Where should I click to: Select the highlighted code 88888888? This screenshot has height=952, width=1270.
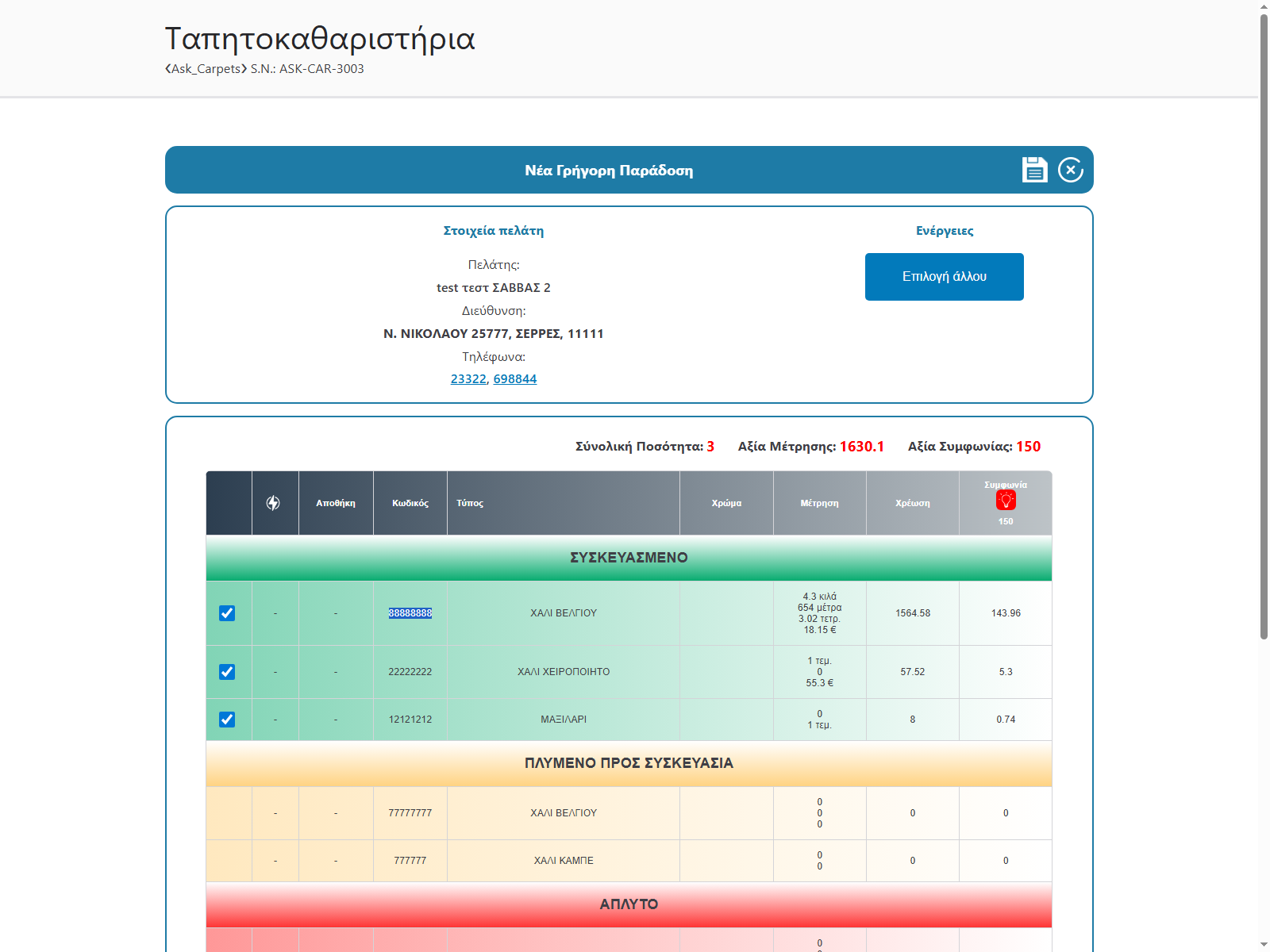tap(410, 613)
